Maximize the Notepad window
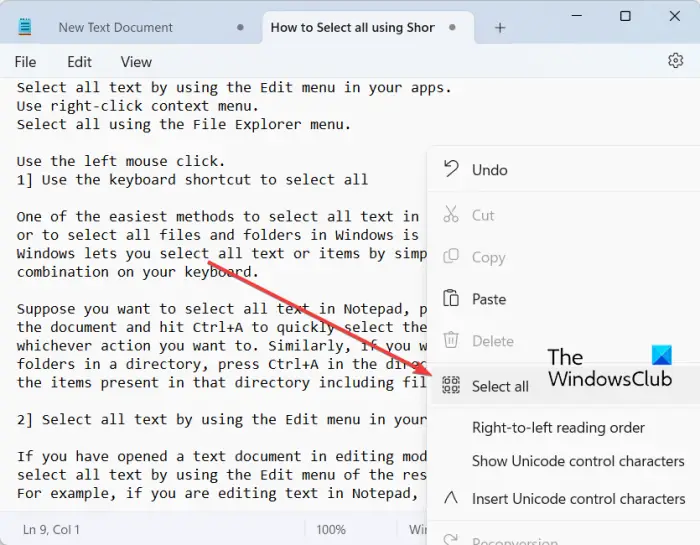Viewport: 700px width, 545px height. pos(625,16)
